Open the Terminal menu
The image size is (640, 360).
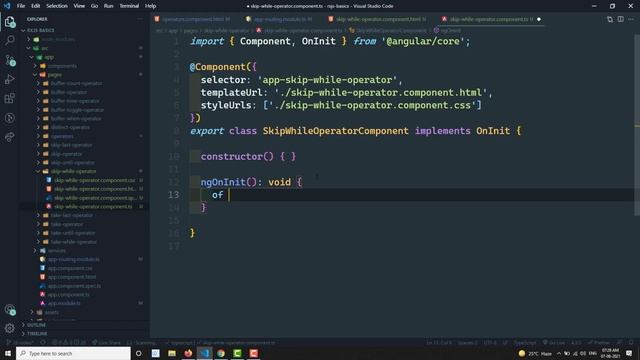pos(129,6)
